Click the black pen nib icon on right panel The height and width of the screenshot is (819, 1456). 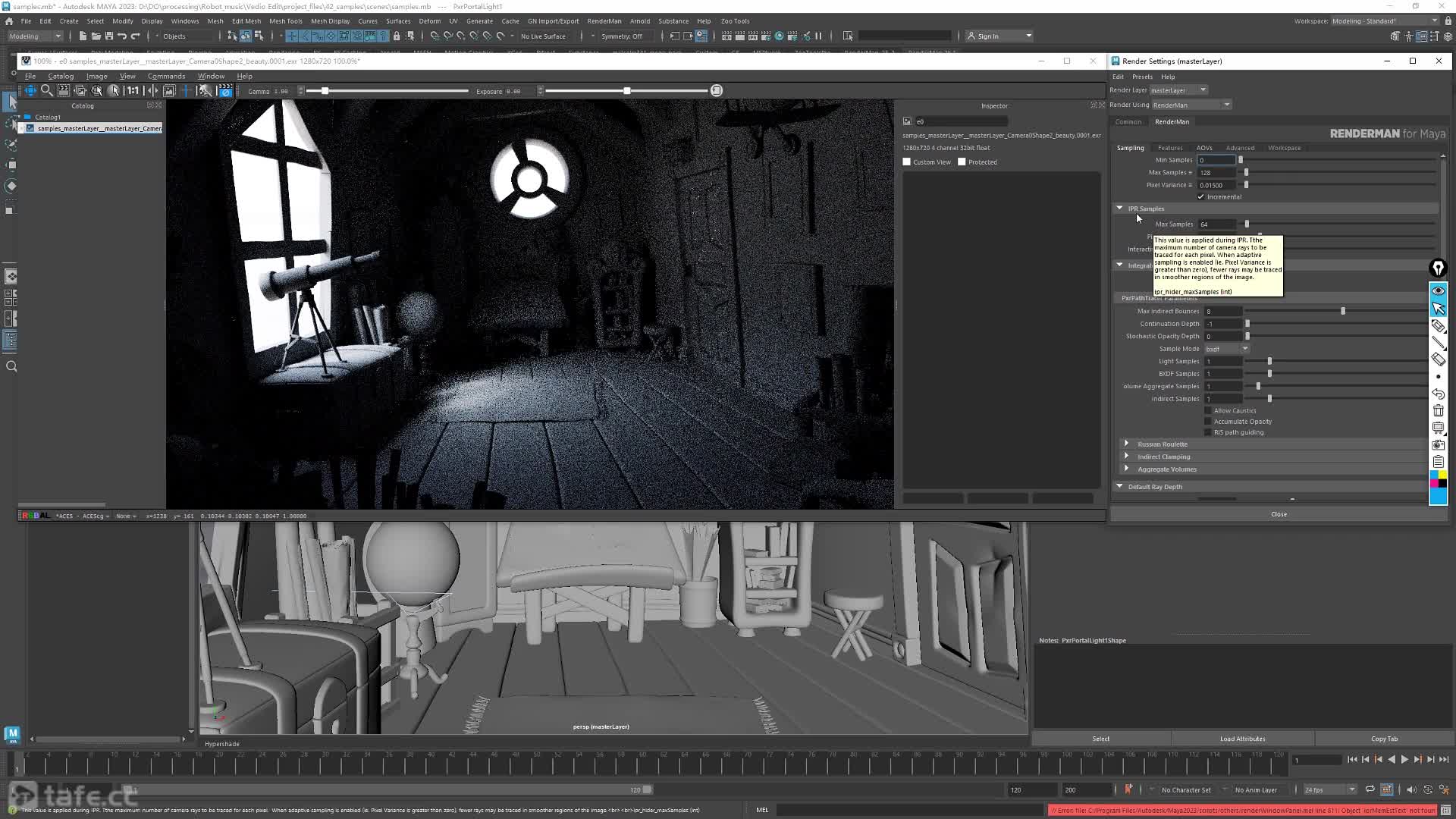coord(1438,268)
